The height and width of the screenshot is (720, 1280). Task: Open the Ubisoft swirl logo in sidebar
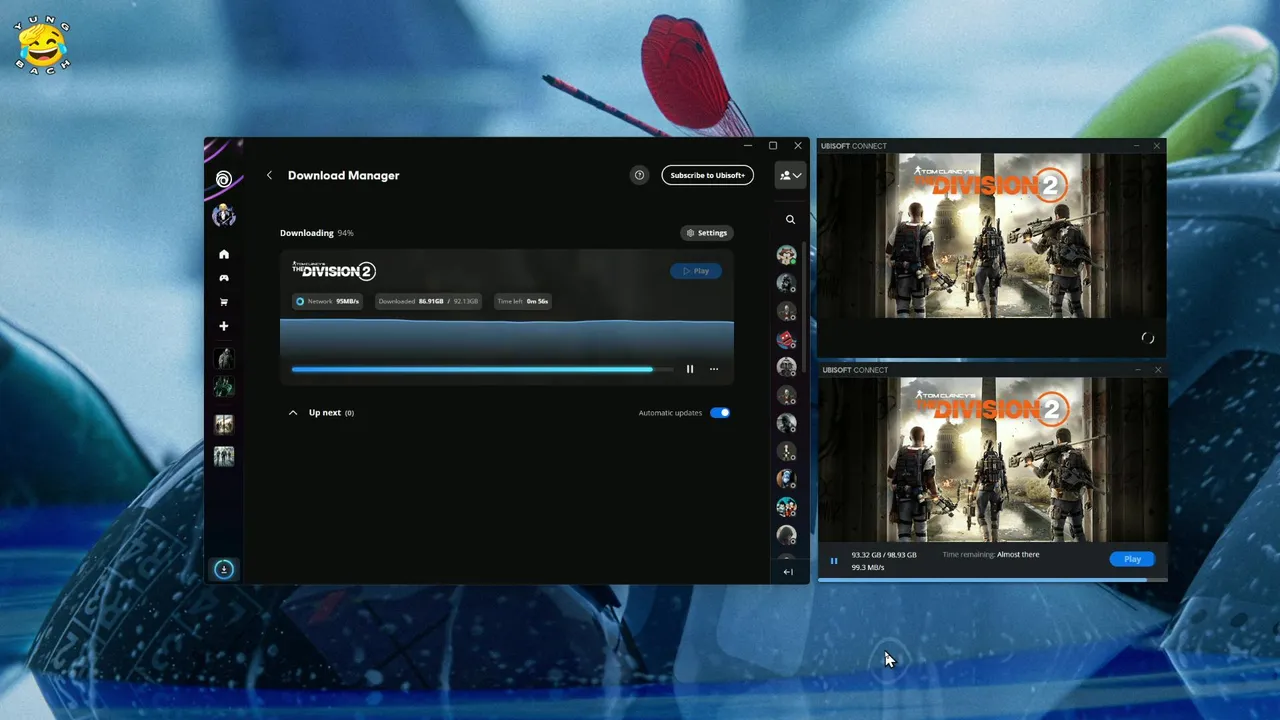tap(224, 179)
